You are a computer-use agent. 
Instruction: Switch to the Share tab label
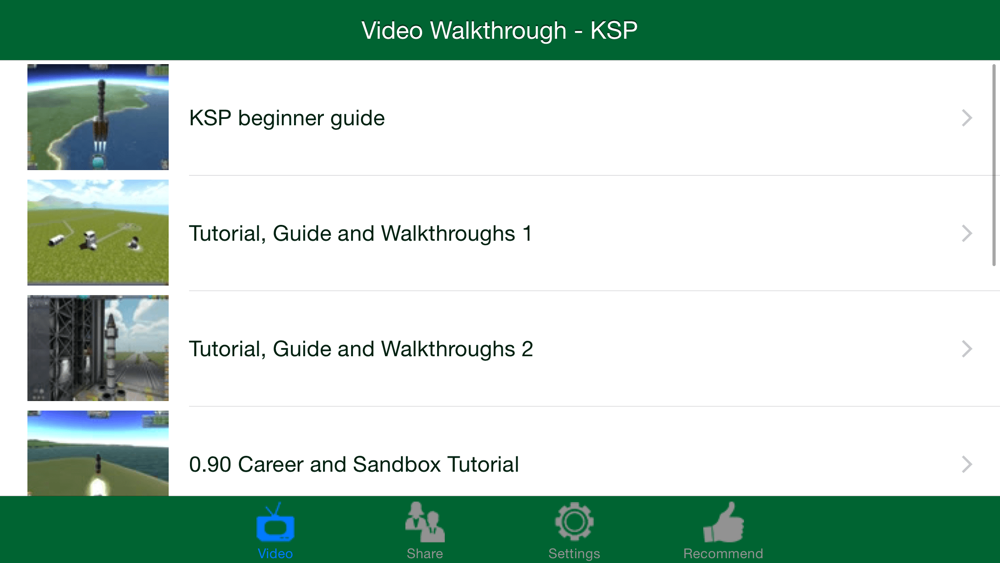point(425,553)
